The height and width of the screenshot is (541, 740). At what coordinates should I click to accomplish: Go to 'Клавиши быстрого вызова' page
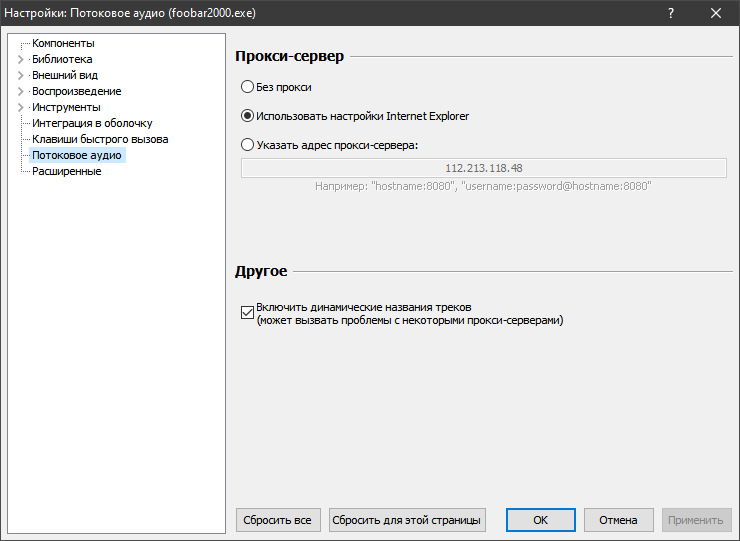(100, 140)
